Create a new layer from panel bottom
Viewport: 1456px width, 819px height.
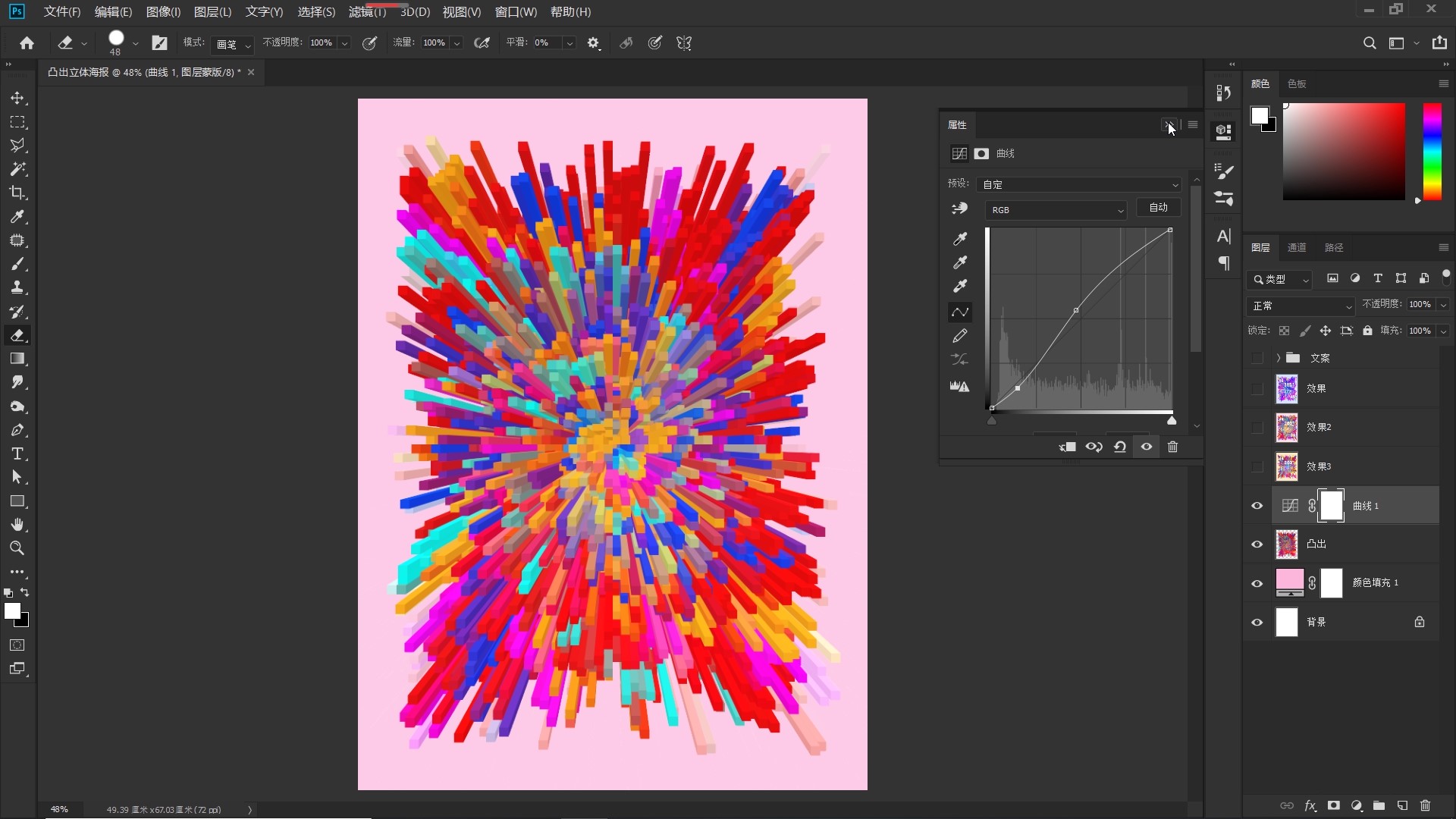[x=1402, y=805]
